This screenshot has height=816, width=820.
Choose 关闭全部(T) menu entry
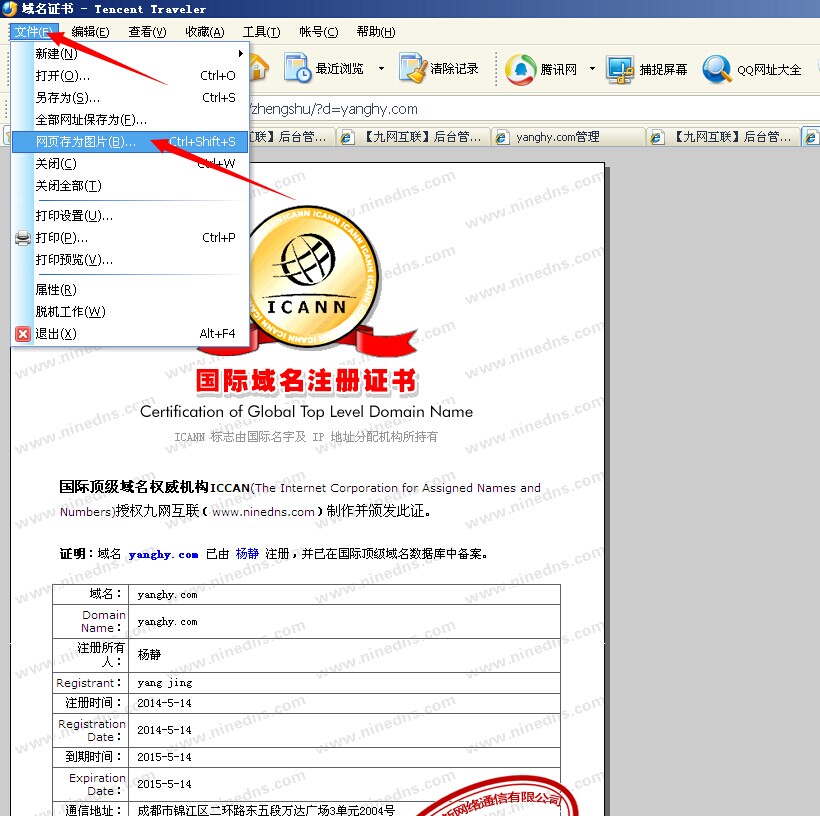130,186
